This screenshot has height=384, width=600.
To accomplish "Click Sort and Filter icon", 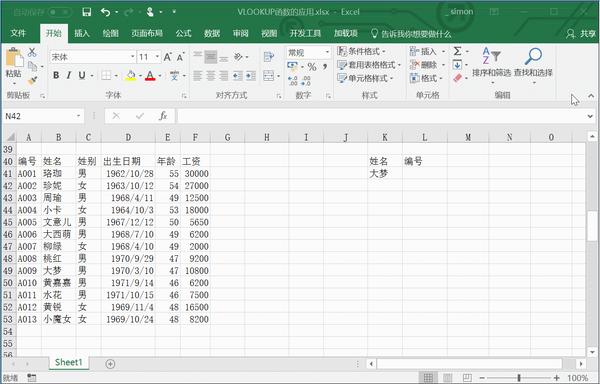I will coord(491,56).
